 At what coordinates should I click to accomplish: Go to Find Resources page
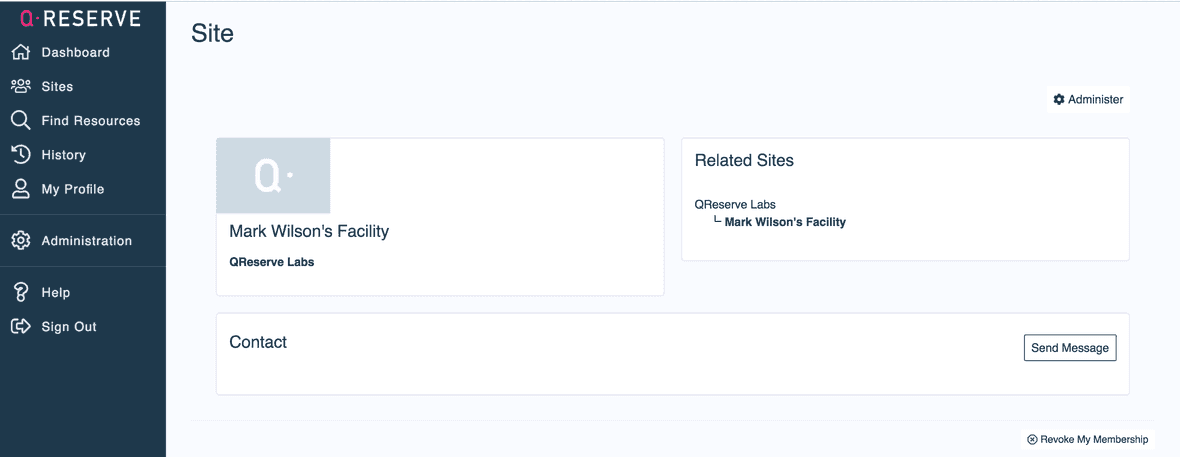click(x=90, y=121)
